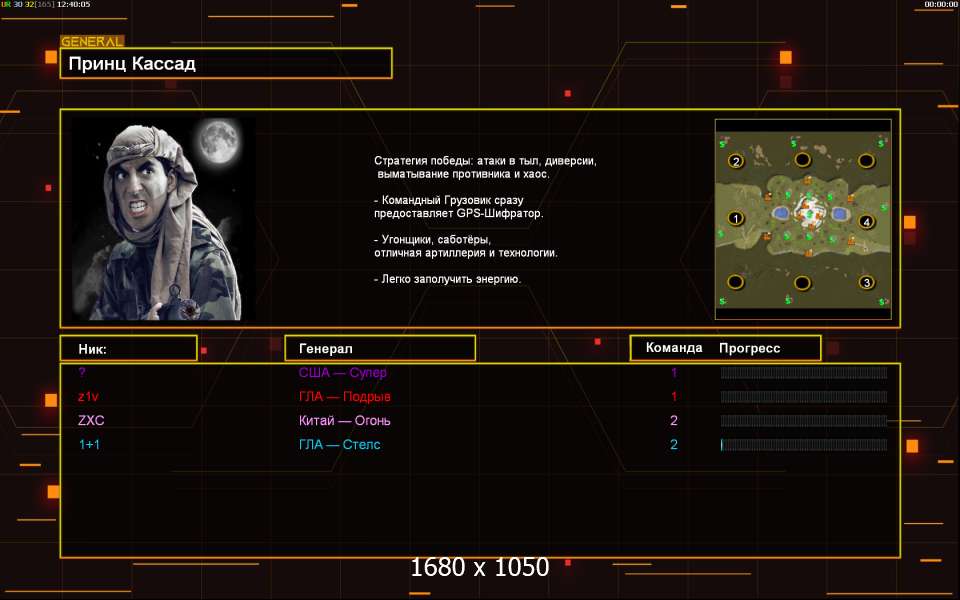Click general 'ГЛА — Стелс'

tap(340, 445)
